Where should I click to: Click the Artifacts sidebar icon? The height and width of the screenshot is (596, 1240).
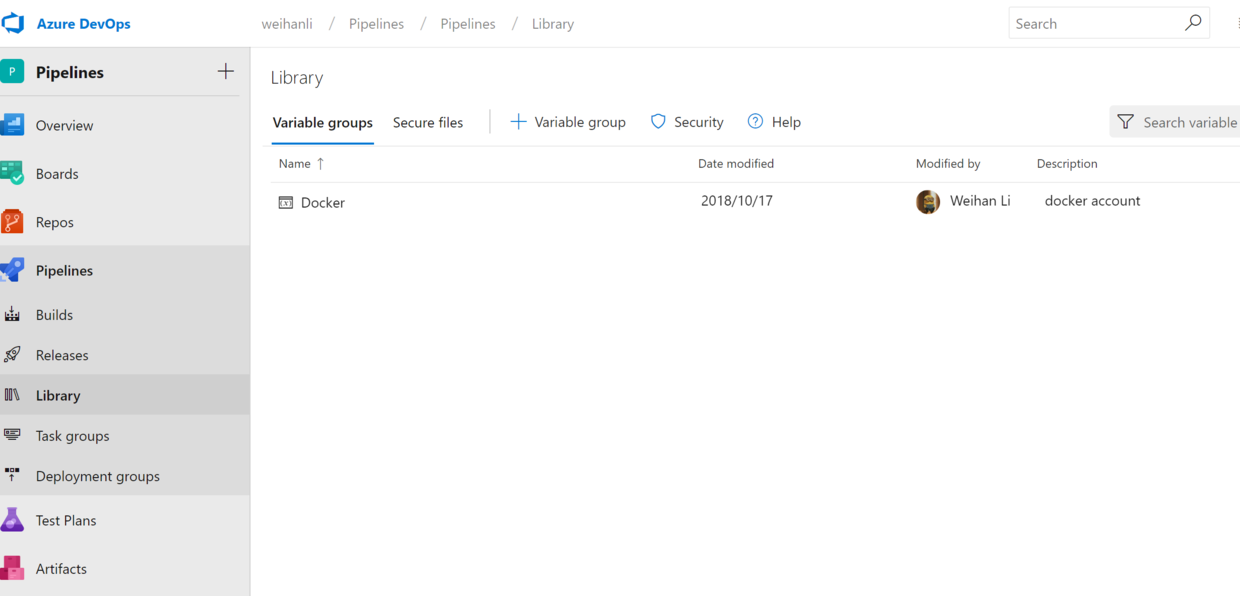coord(12,568)
